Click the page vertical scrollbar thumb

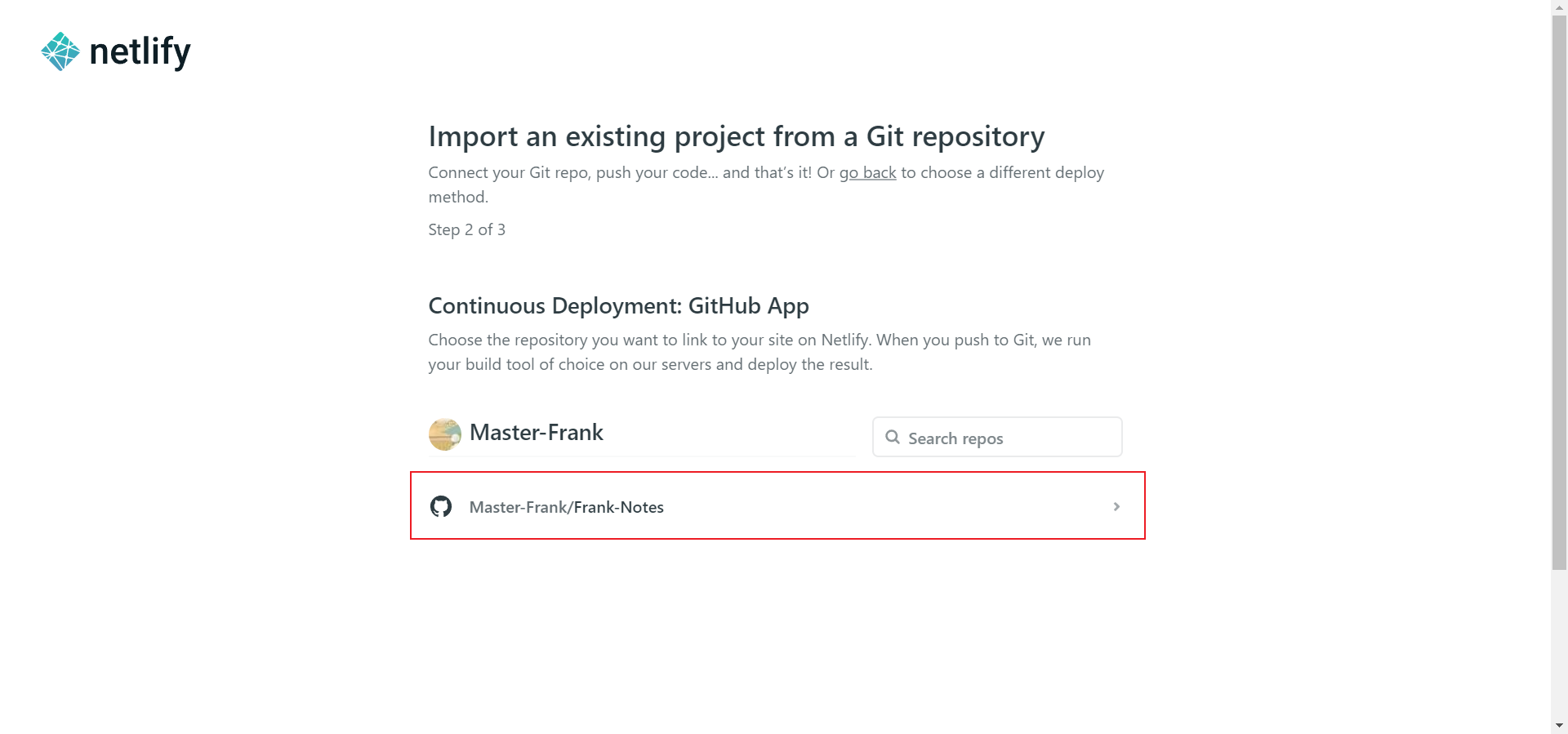(x=1560, y=291)
